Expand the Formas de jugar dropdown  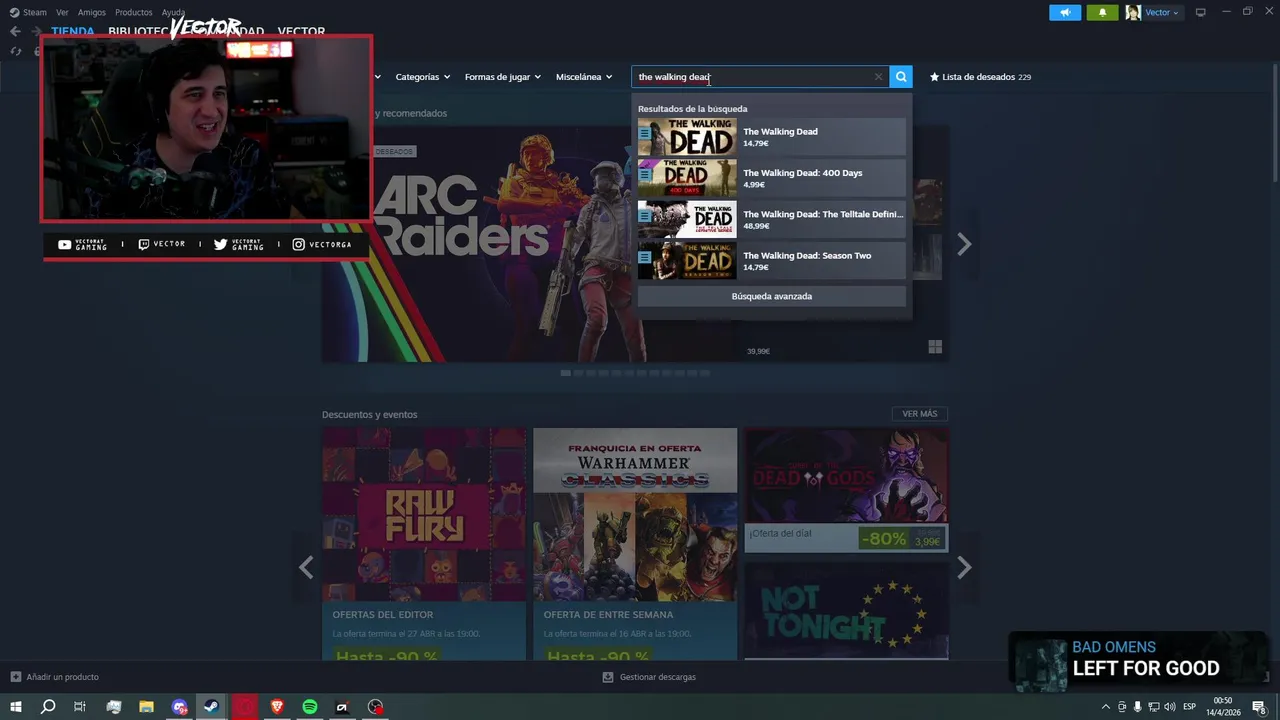(502, 77)
